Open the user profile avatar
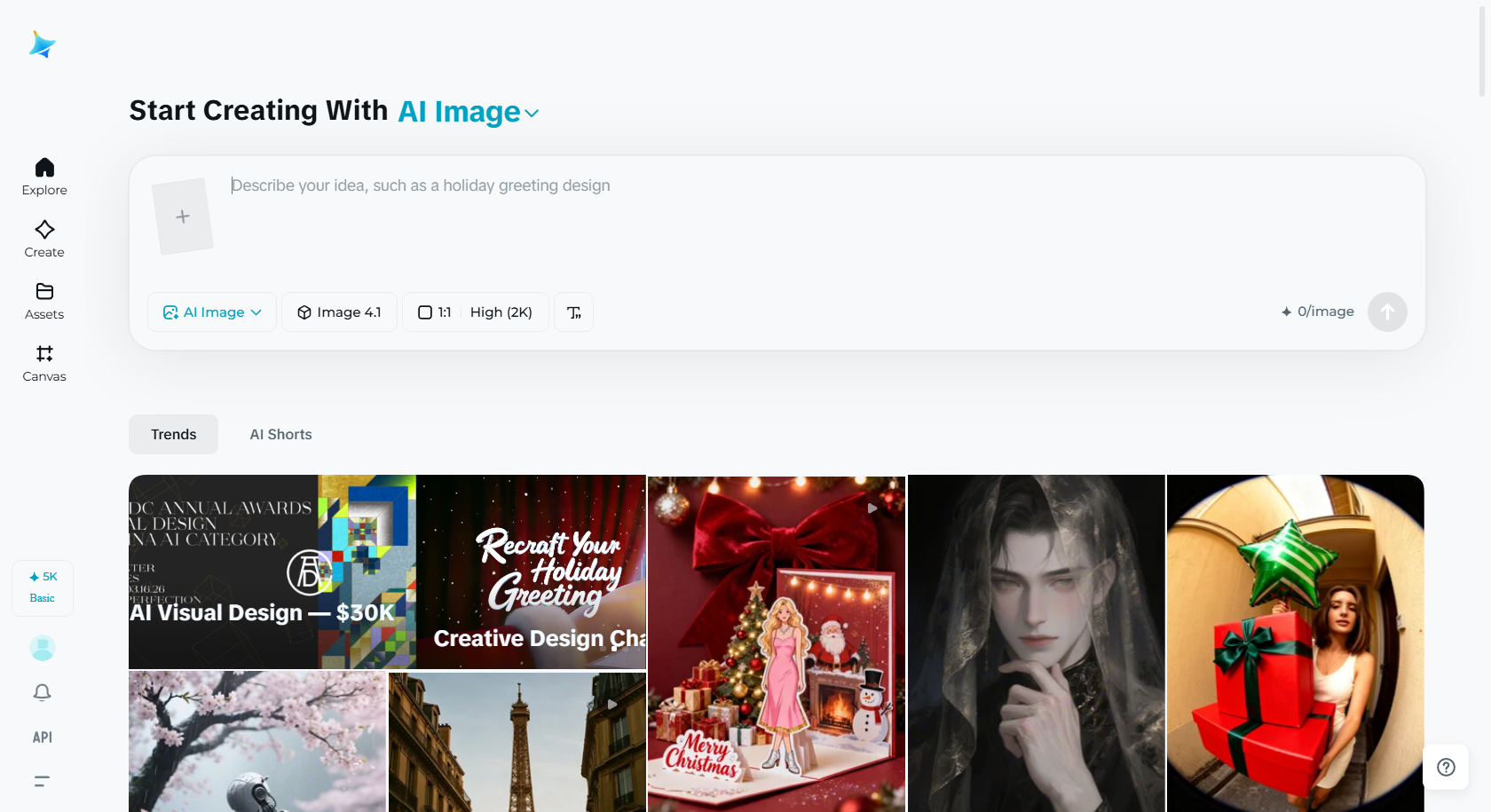 pos(42,648)
